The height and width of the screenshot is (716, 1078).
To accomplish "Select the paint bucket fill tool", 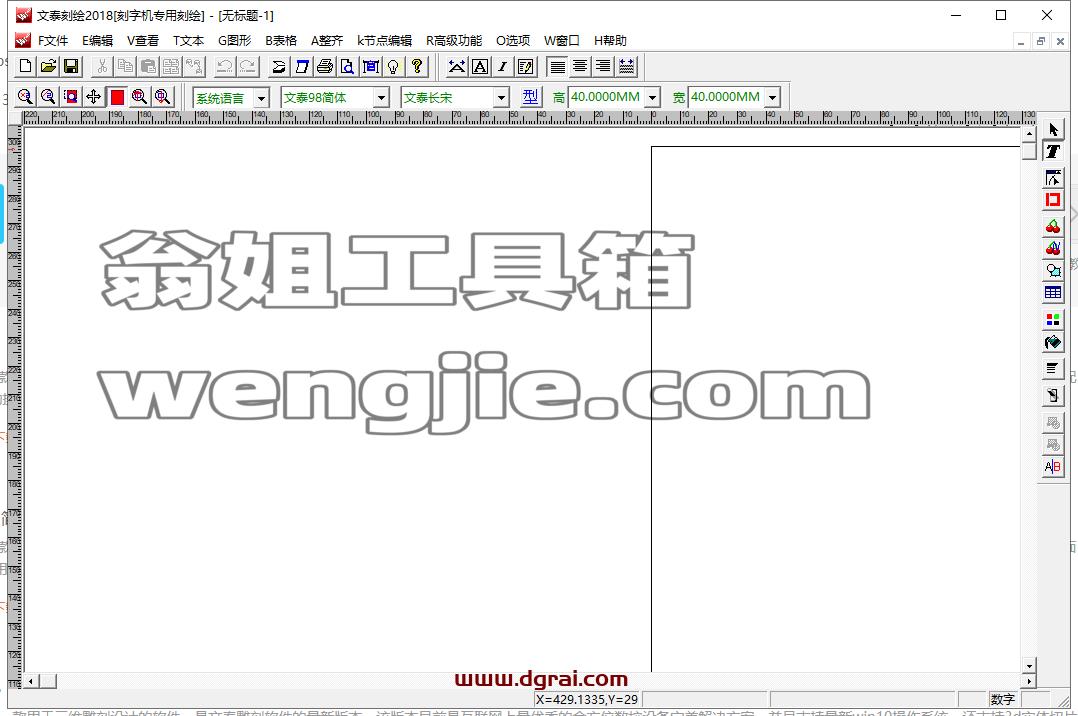I will click(1053, 342).
